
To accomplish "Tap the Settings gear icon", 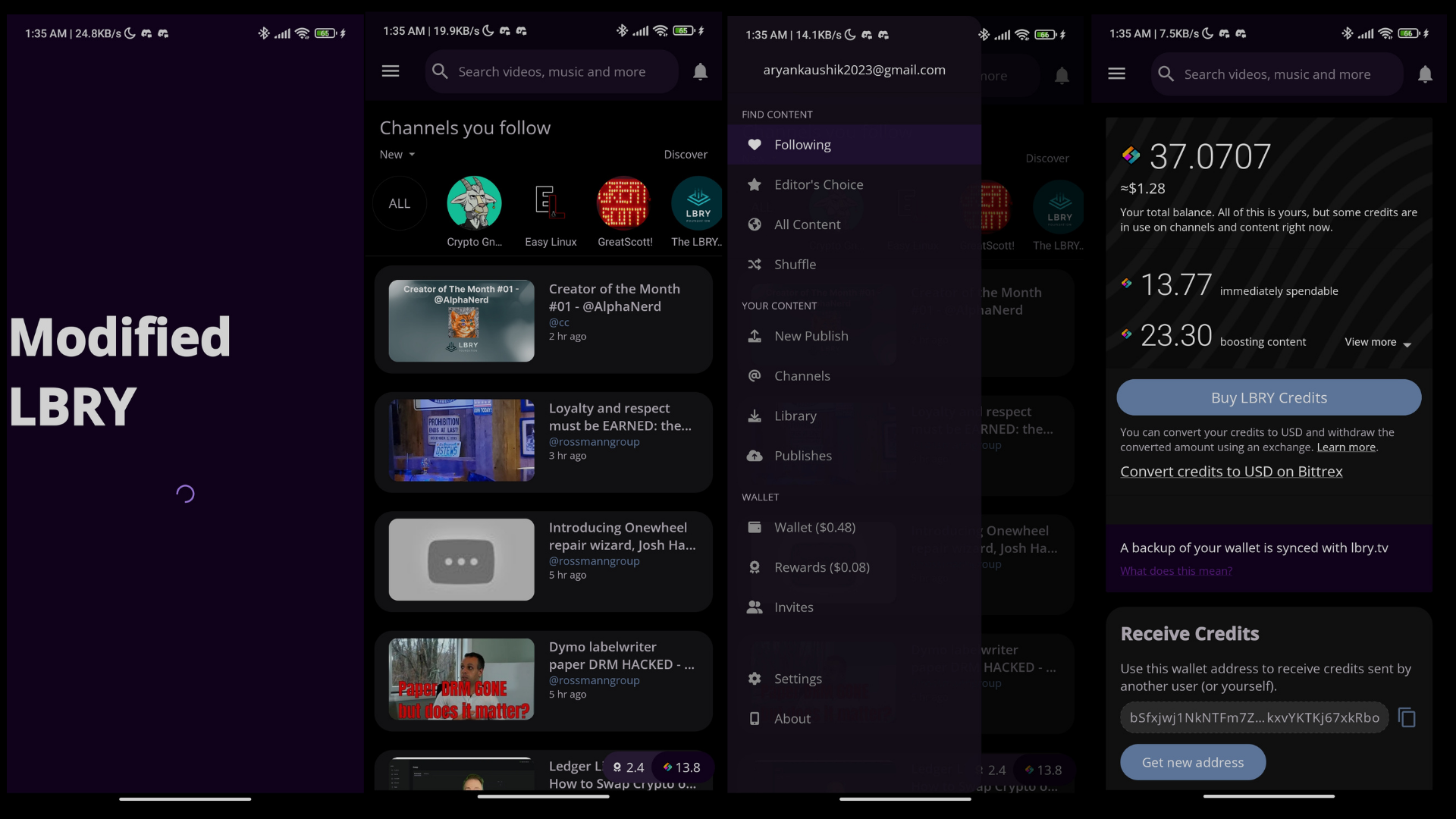I will pos(755,679).
